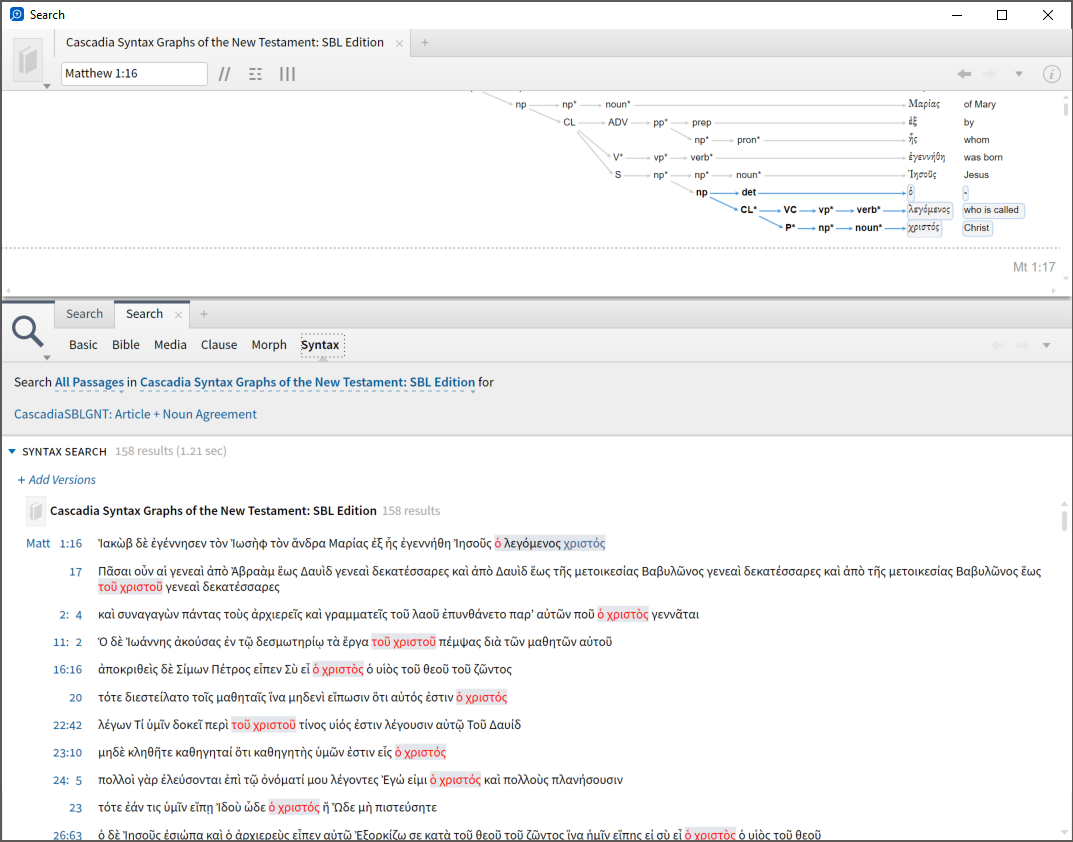1073x842 pixels.
Task: Select the active second Search tab
Action: pyautogui.click(x=144, y=314)
